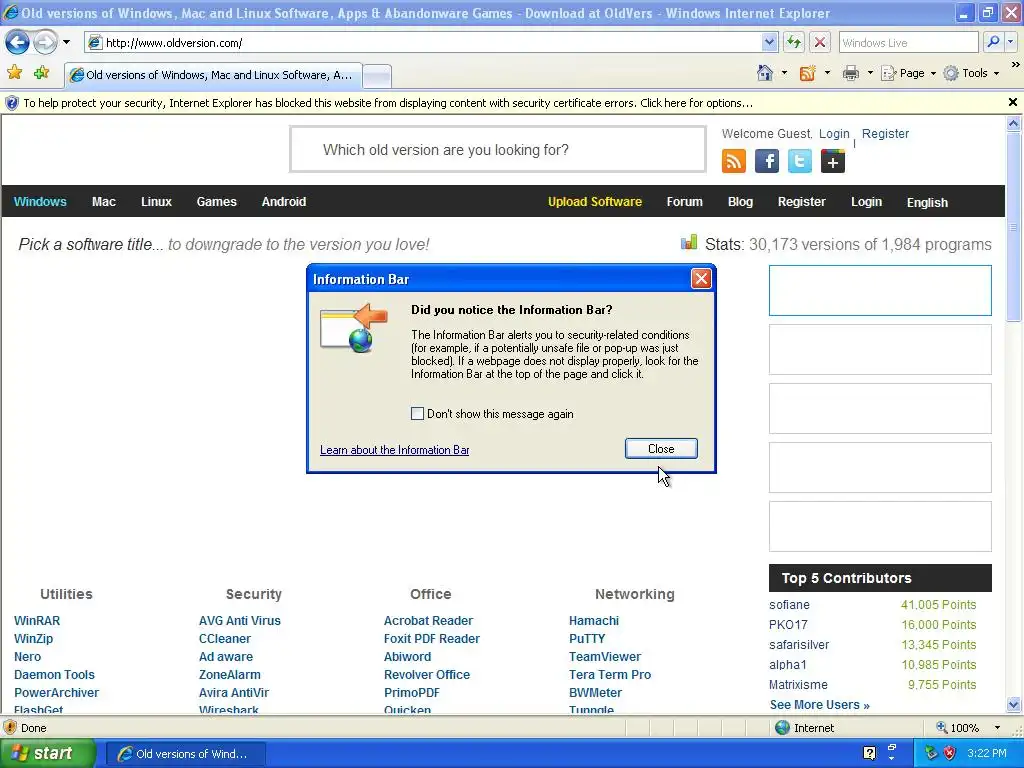Click the address bar URL field
This screenshot has width=1024, height=768.
click(x=423, y=43)
